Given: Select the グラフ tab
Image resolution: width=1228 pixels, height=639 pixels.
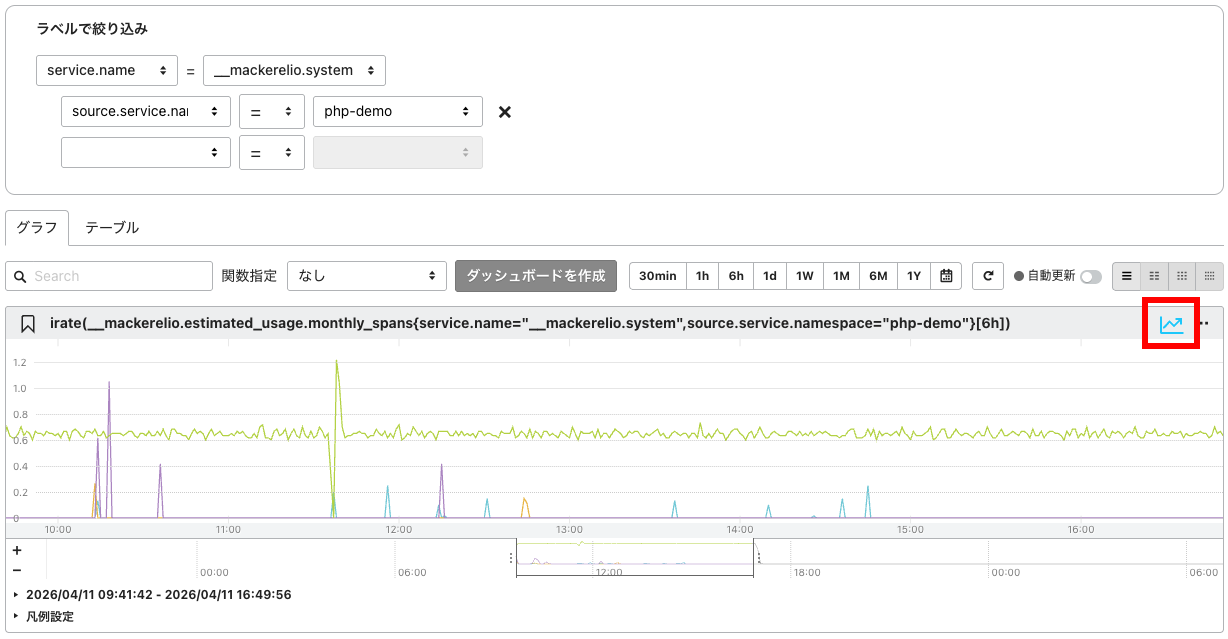Looking at the screenshot, I should click(x=37, y=227).
